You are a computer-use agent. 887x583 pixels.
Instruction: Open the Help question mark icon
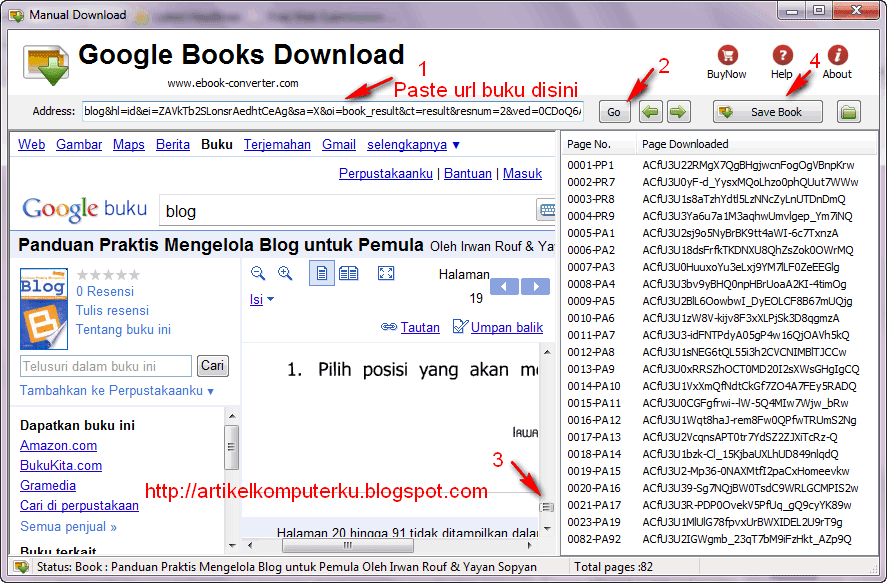(x=782, y=55)
